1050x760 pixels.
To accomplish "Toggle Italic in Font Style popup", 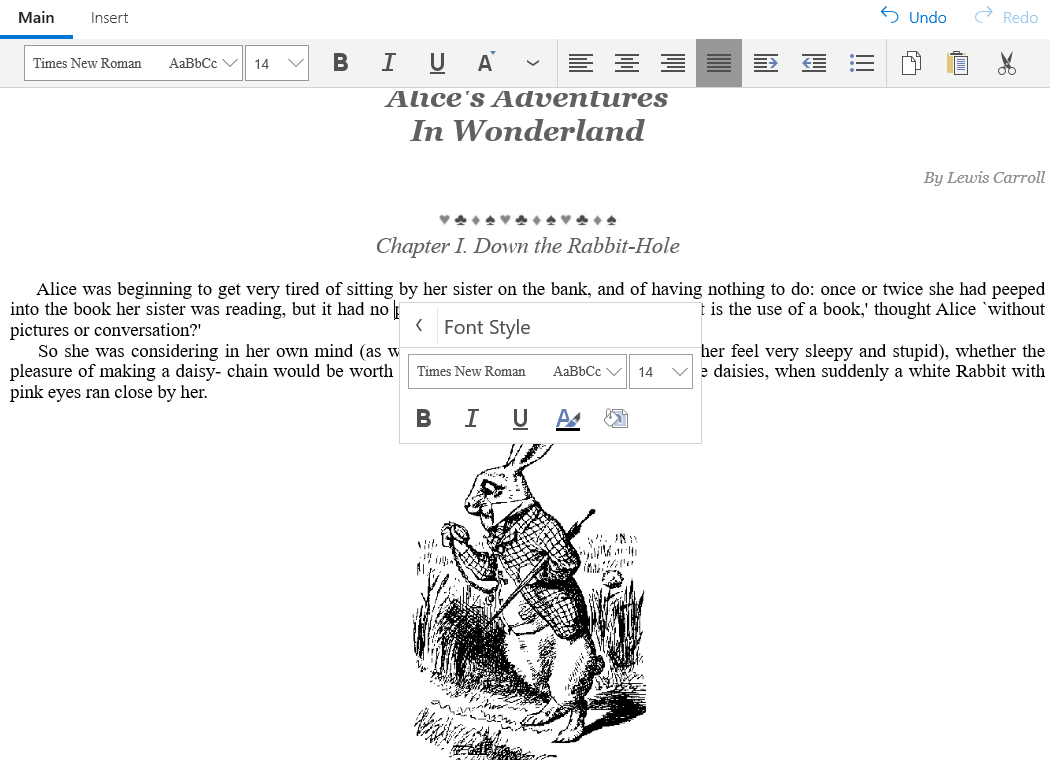I will pyautogui.click(x=471, y=419).
